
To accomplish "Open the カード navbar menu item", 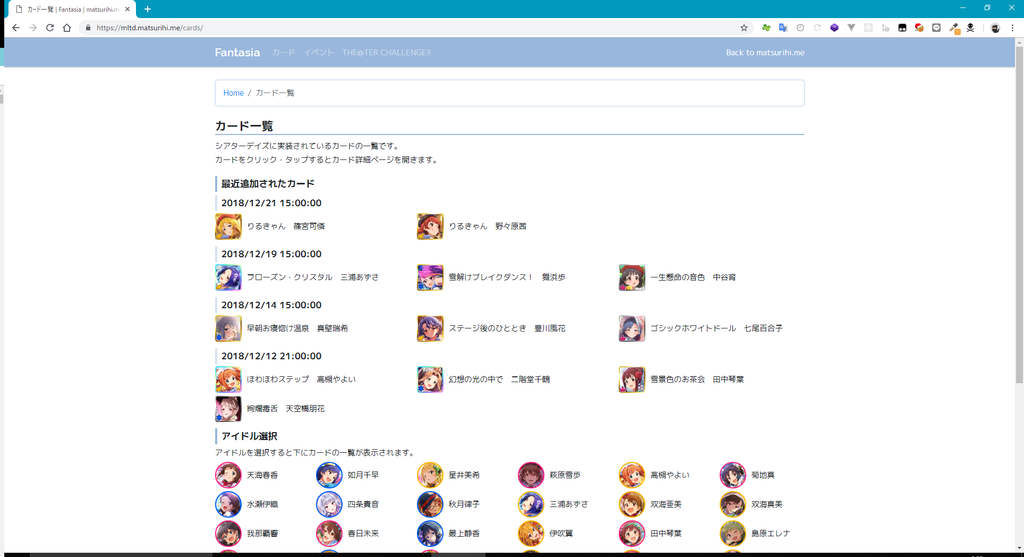I will (283, 53).
